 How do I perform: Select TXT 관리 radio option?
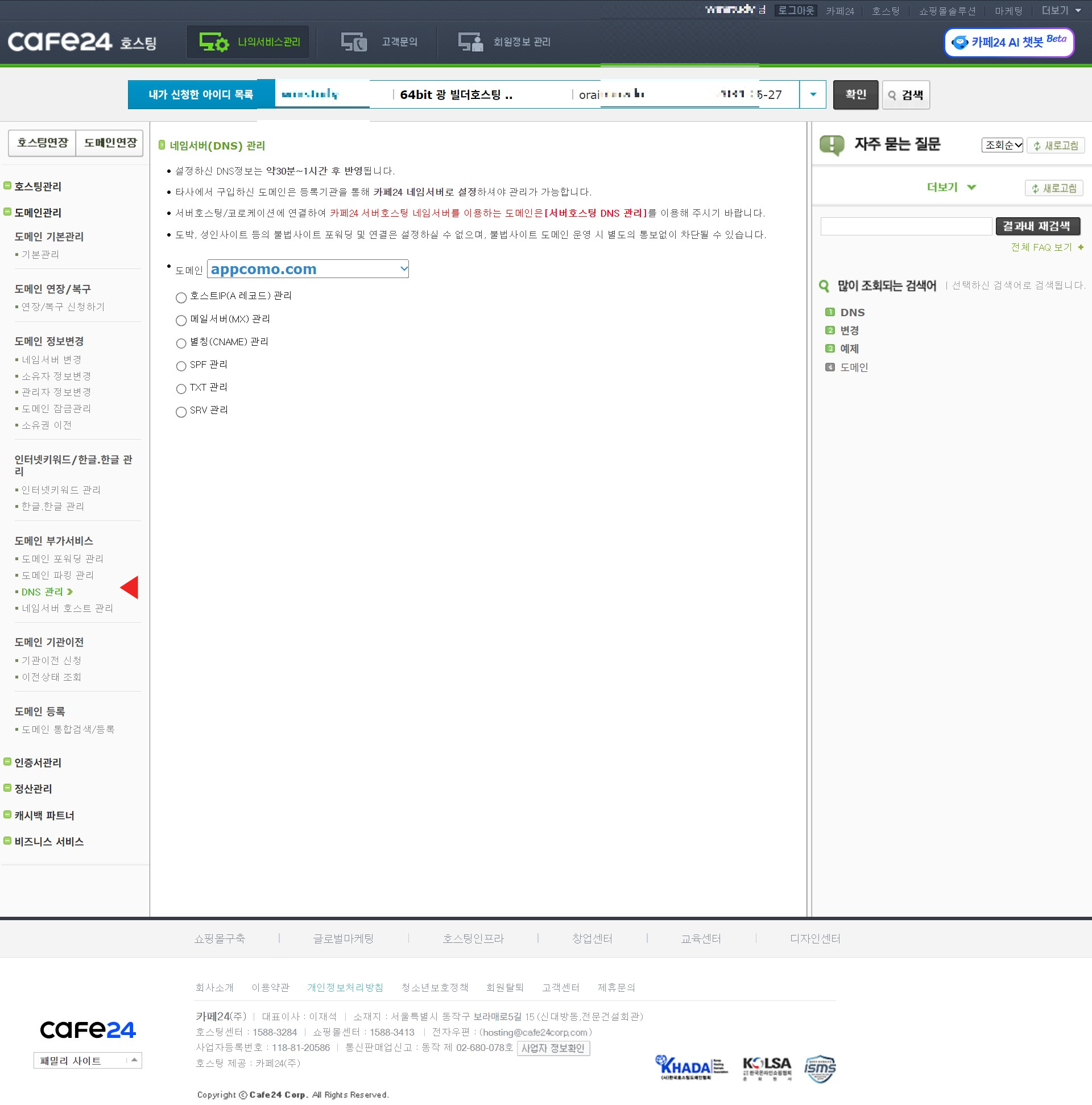click(x=181, y=388)
